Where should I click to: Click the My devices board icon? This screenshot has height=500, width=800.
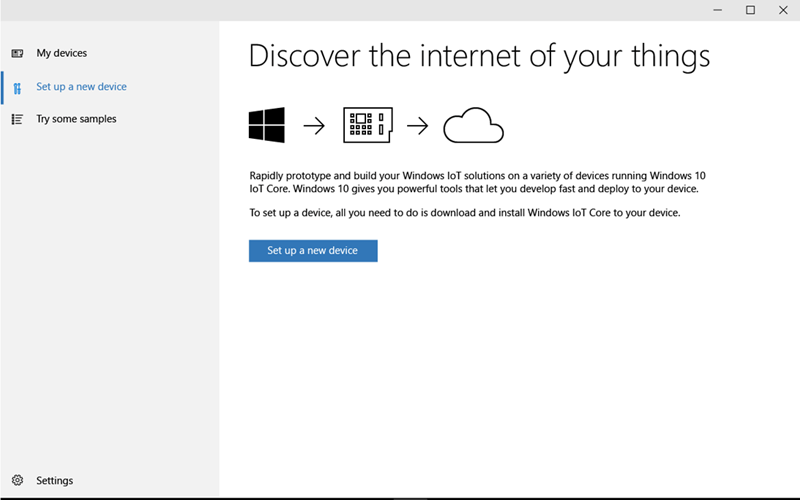17,53
